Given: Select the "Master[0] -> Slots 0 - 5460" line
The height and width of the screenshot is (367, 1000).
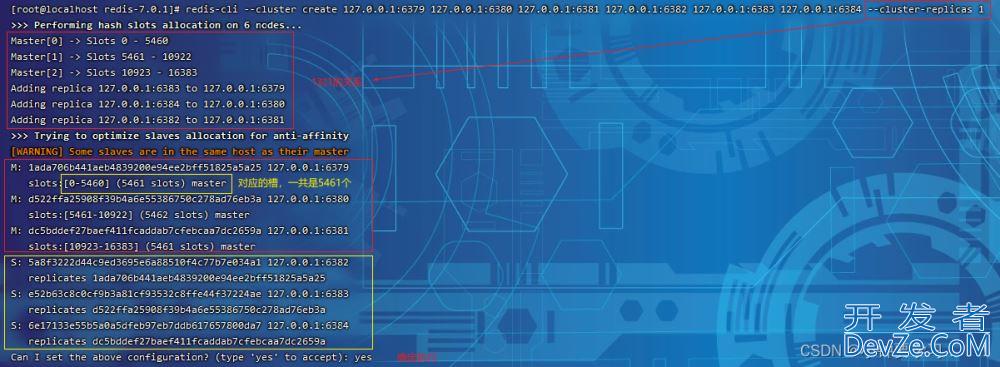Looking at the screenshot, I should coord(89,41).
